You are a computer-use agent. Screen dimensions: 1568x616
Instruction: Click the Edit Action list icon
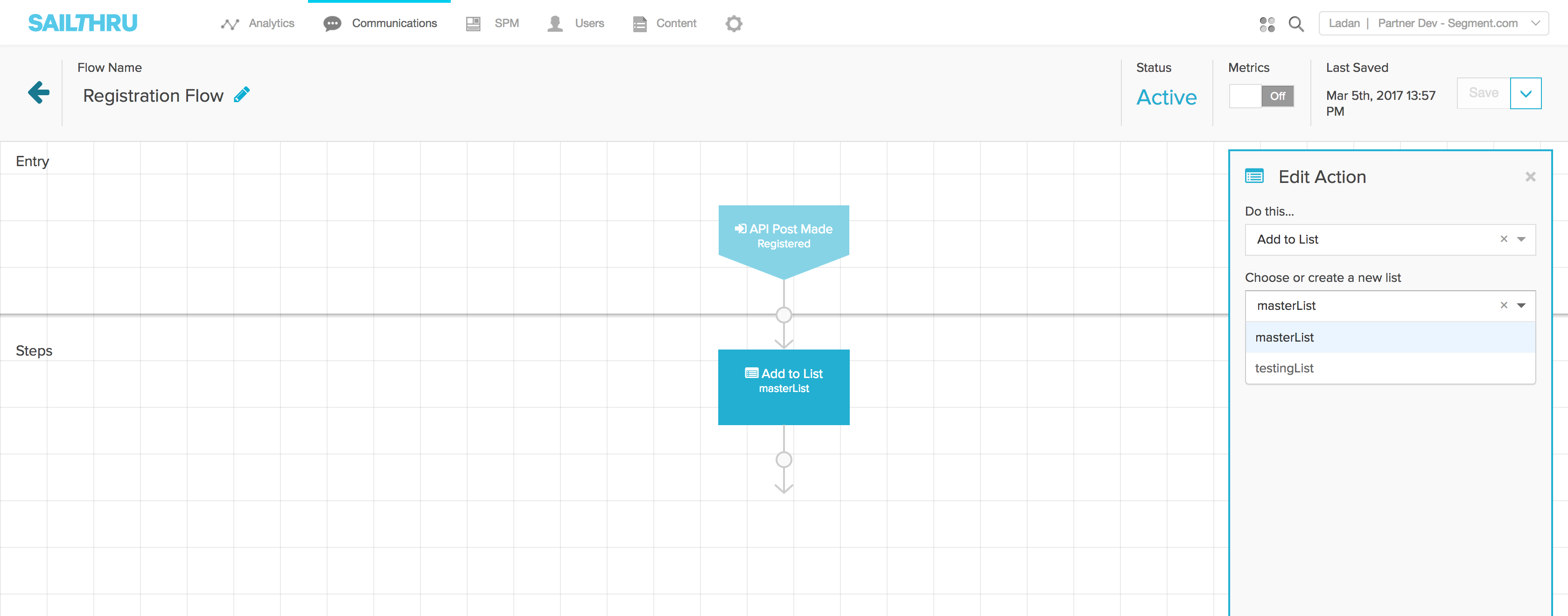tap(1254, 176)
